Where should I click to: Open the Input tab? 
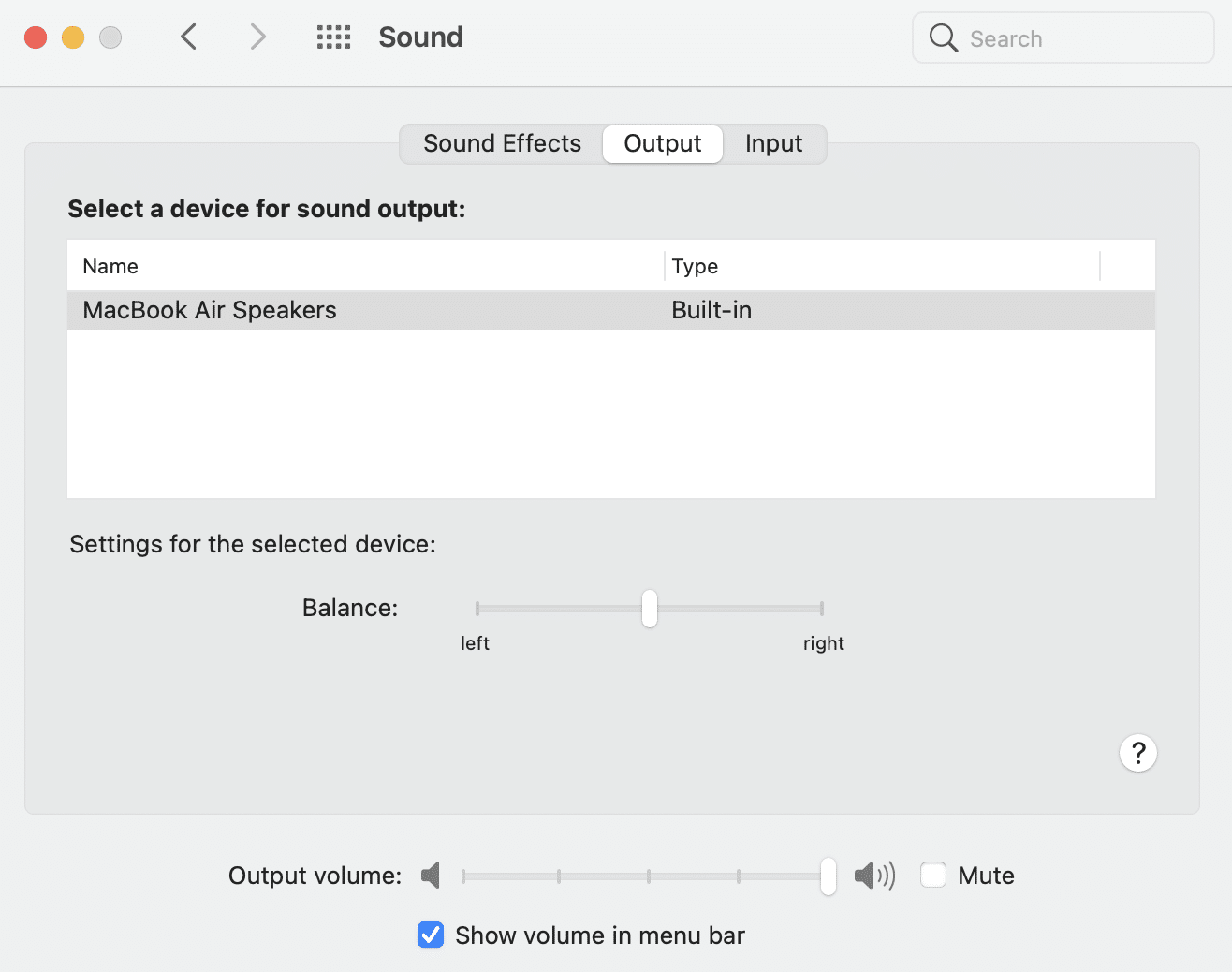pyautogui.click(x=773, y=143)
